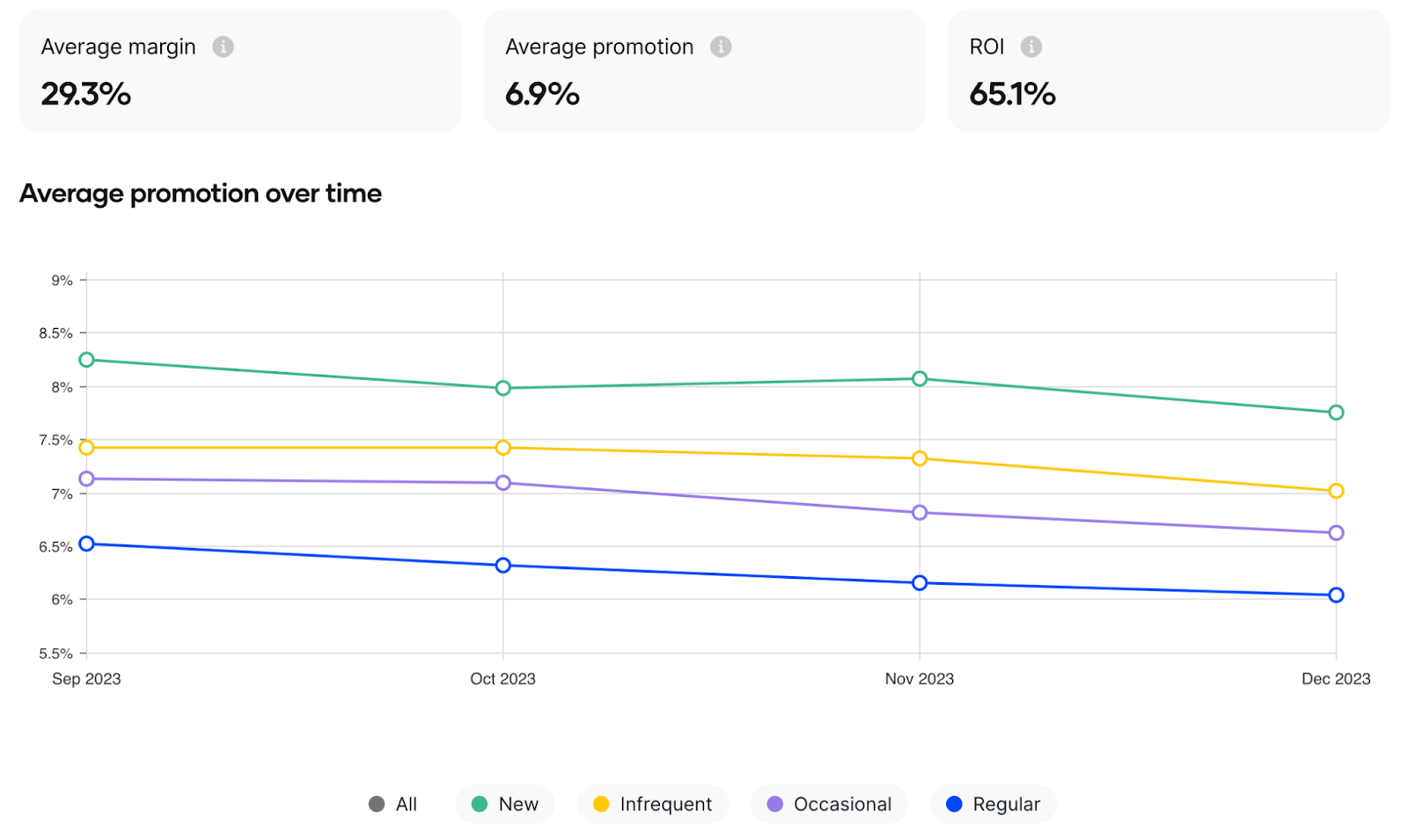
Task: Click the Average margin info icon
Action: pos(224,47)
